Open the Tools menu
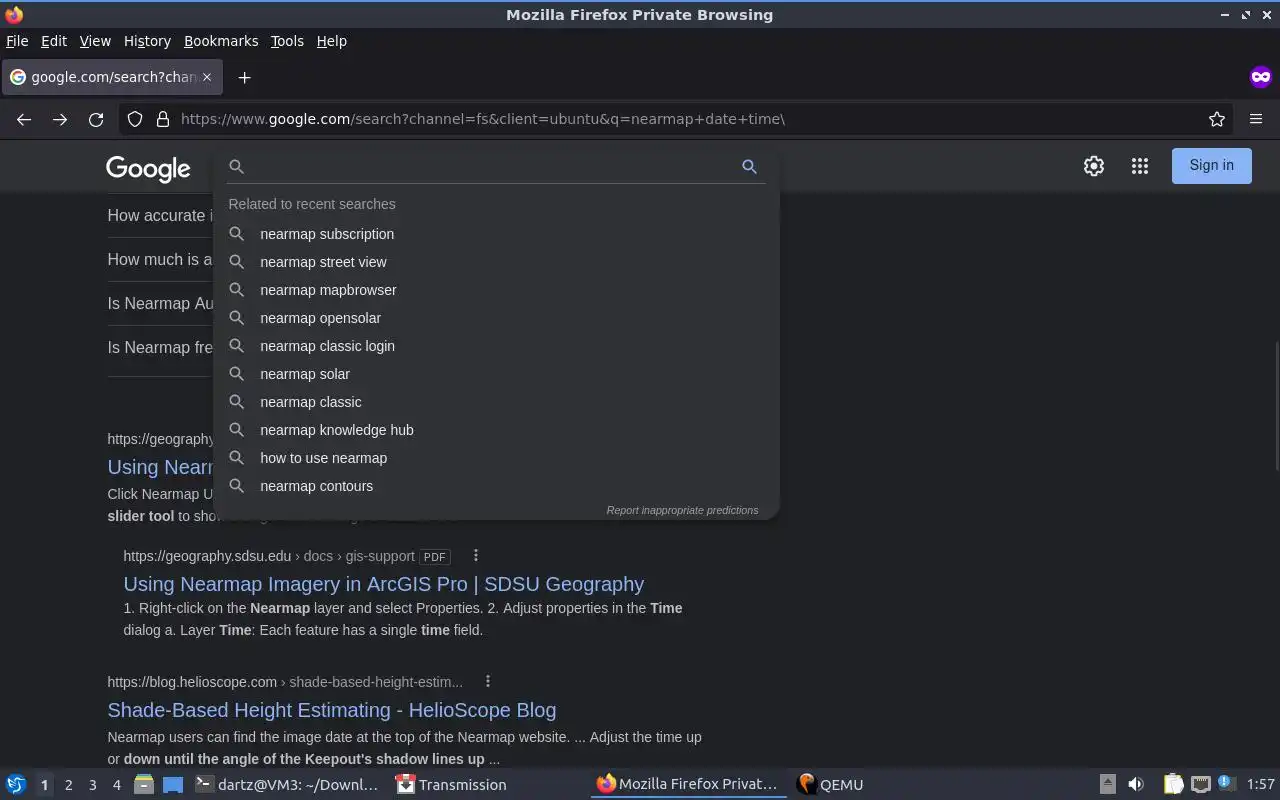 point(287,41)
